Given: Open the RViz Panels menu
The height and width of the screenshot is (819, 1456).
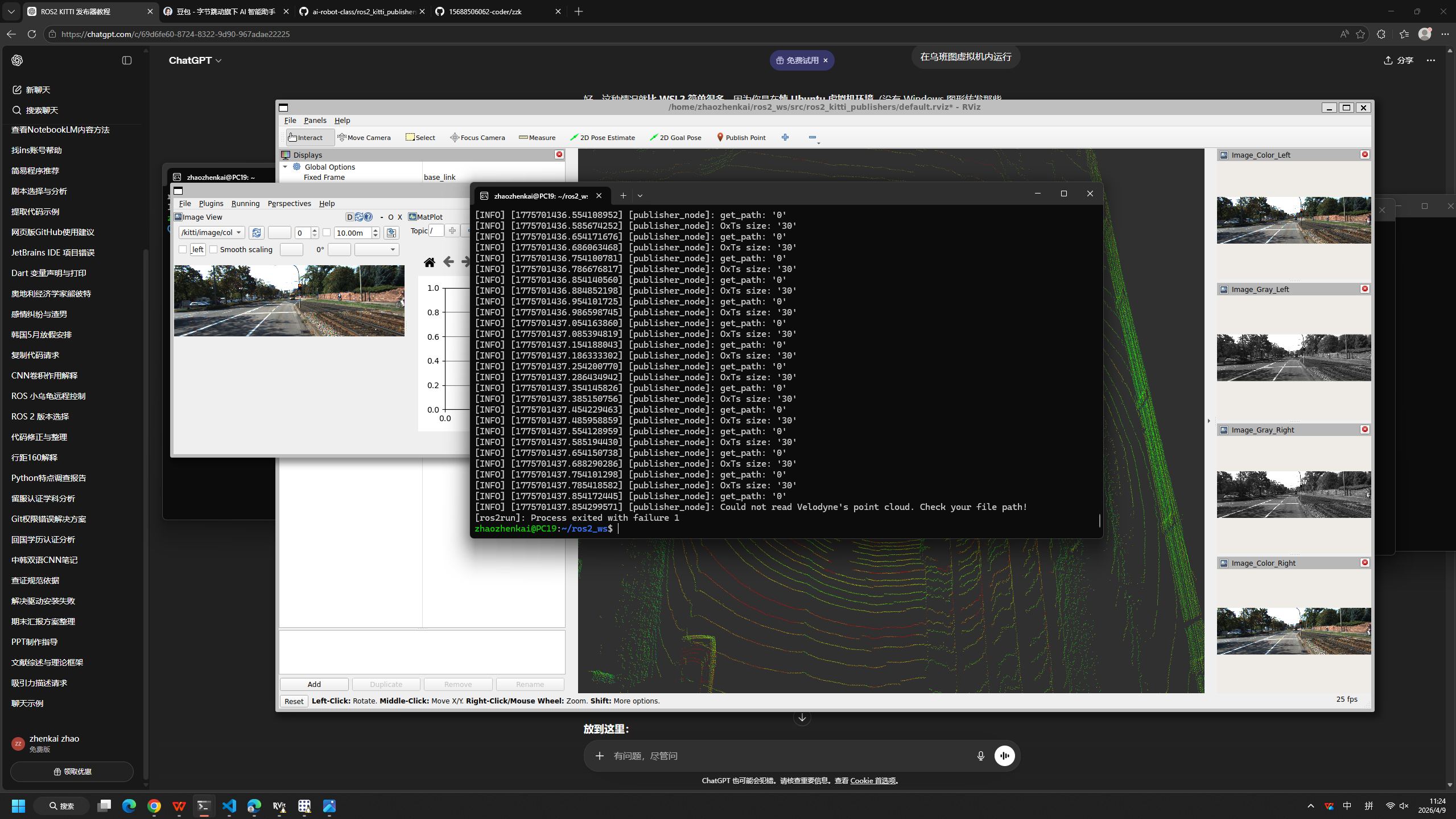Looking at the screenshot, I should (315, 120).
